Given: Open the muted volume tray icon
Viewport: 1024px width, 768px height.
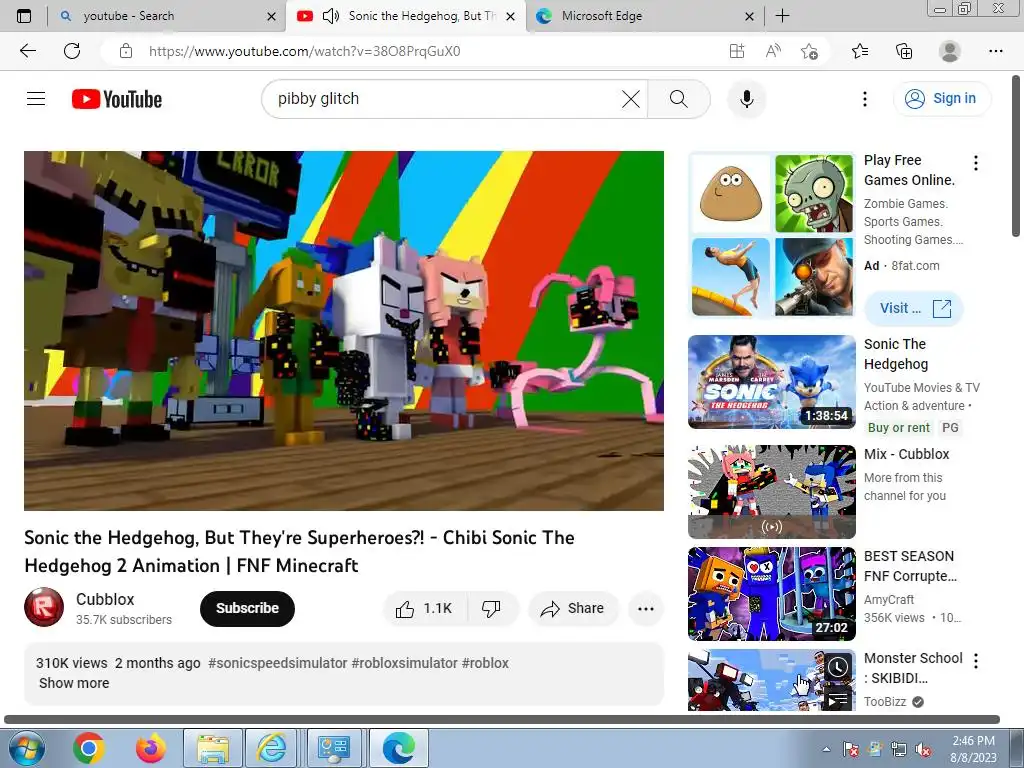Looking at the screenshot, I should click(923, 749).
